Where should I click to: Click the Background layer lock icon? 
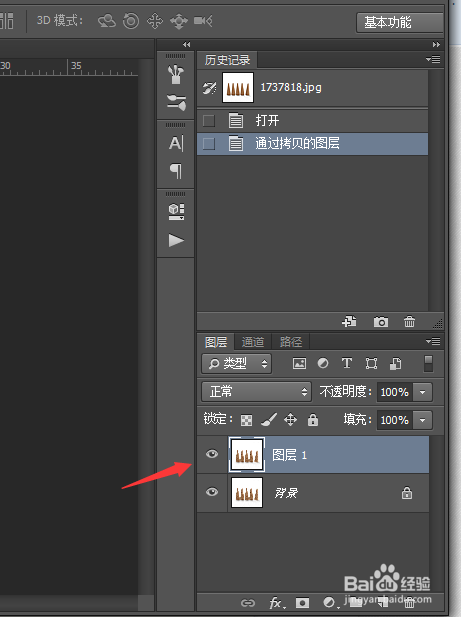click(407, 493)
